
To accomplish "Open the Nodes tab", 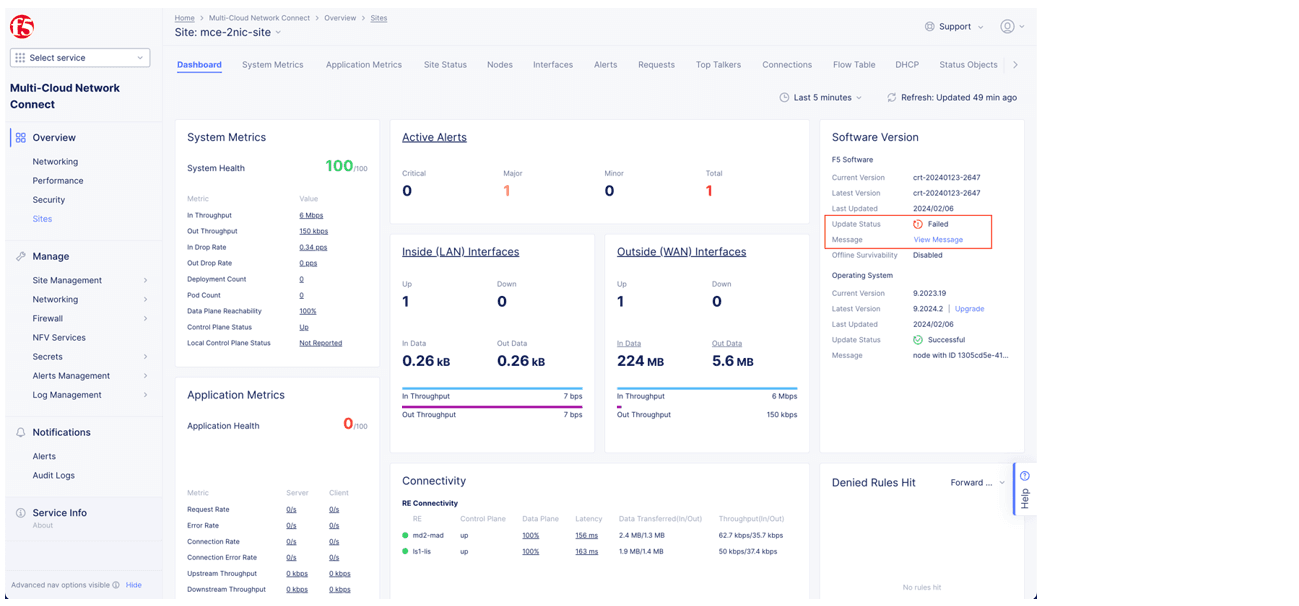I will pyautogui.click(x=500, y=65).
